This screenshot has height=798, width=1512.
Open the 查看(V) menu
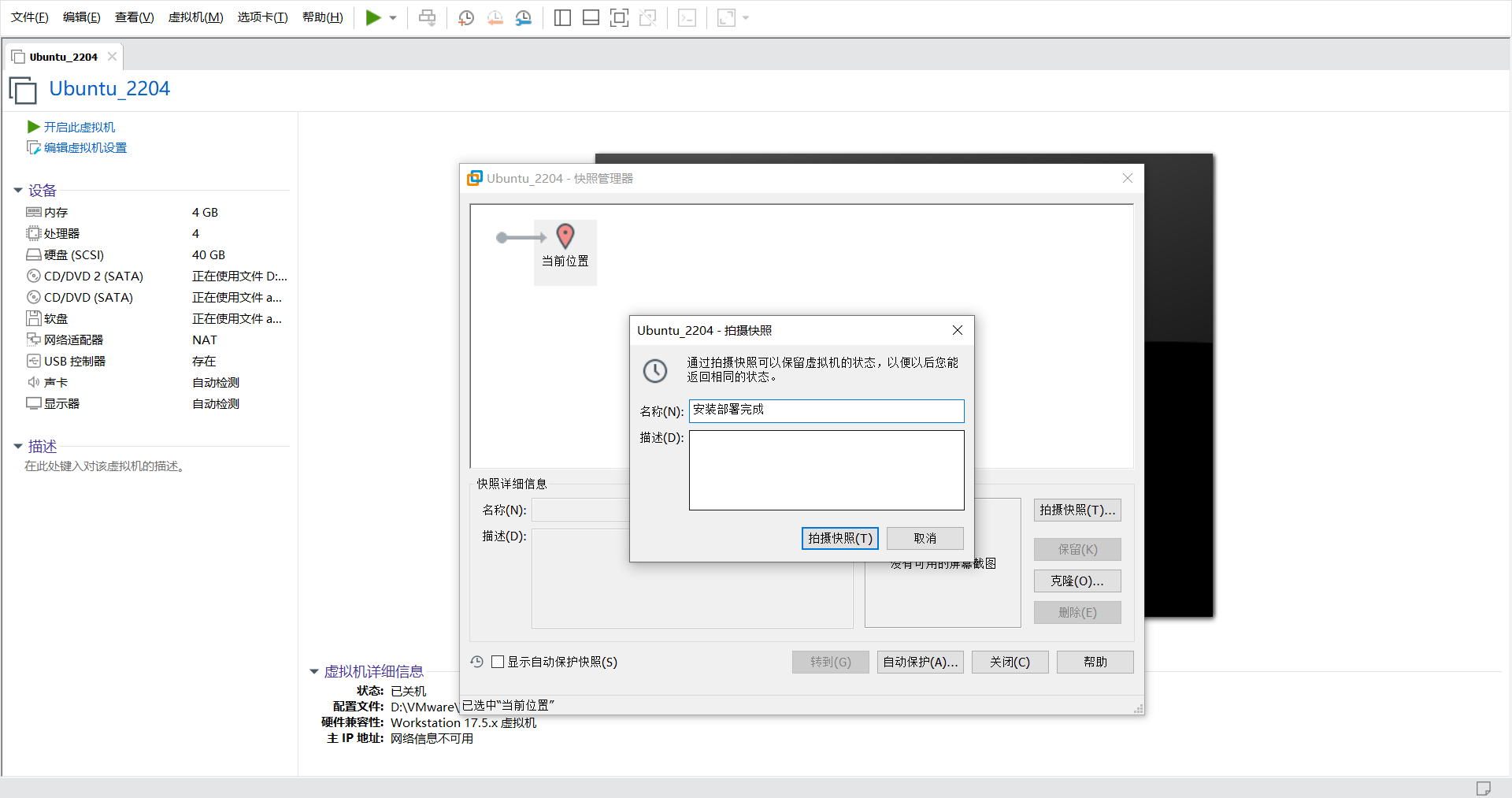(x=135, y=17)
